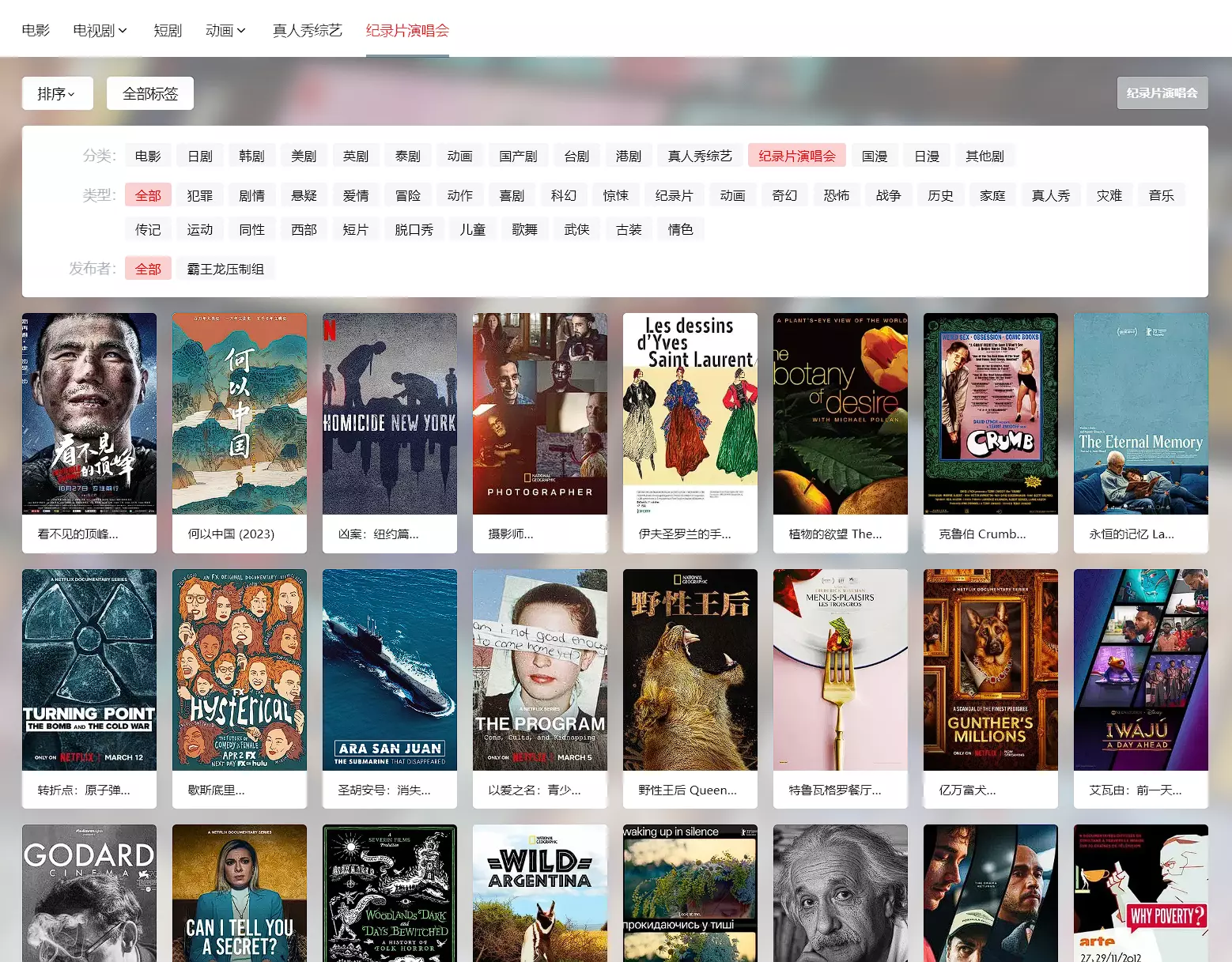Toggle the 悬疑 genre filter tag
This screenshot has height=962, width=1232.
(x=304, y=195)
